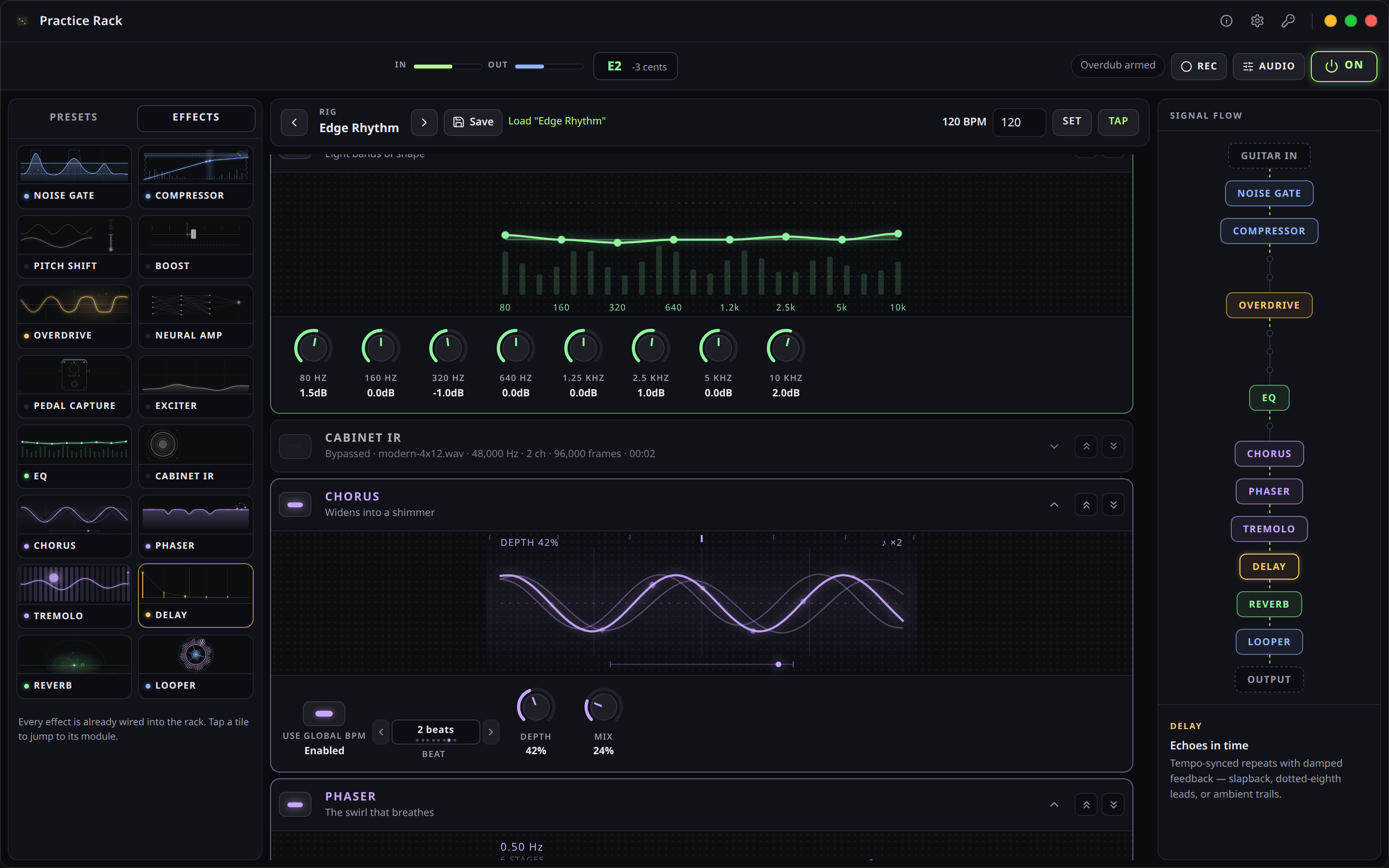Toggle the Chorus module power switch
Image resolution: width=1389 pixels, height=868 pixels.
295,505
